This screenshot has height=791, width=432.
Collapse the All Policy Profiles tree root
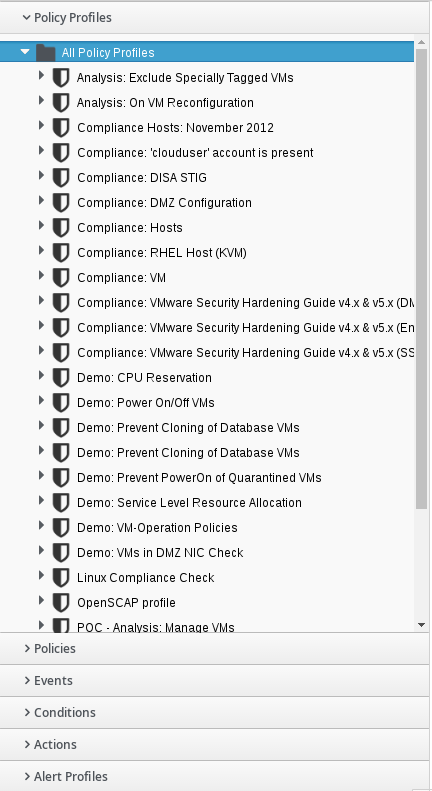pyautogui.click(x=25, y=51)
